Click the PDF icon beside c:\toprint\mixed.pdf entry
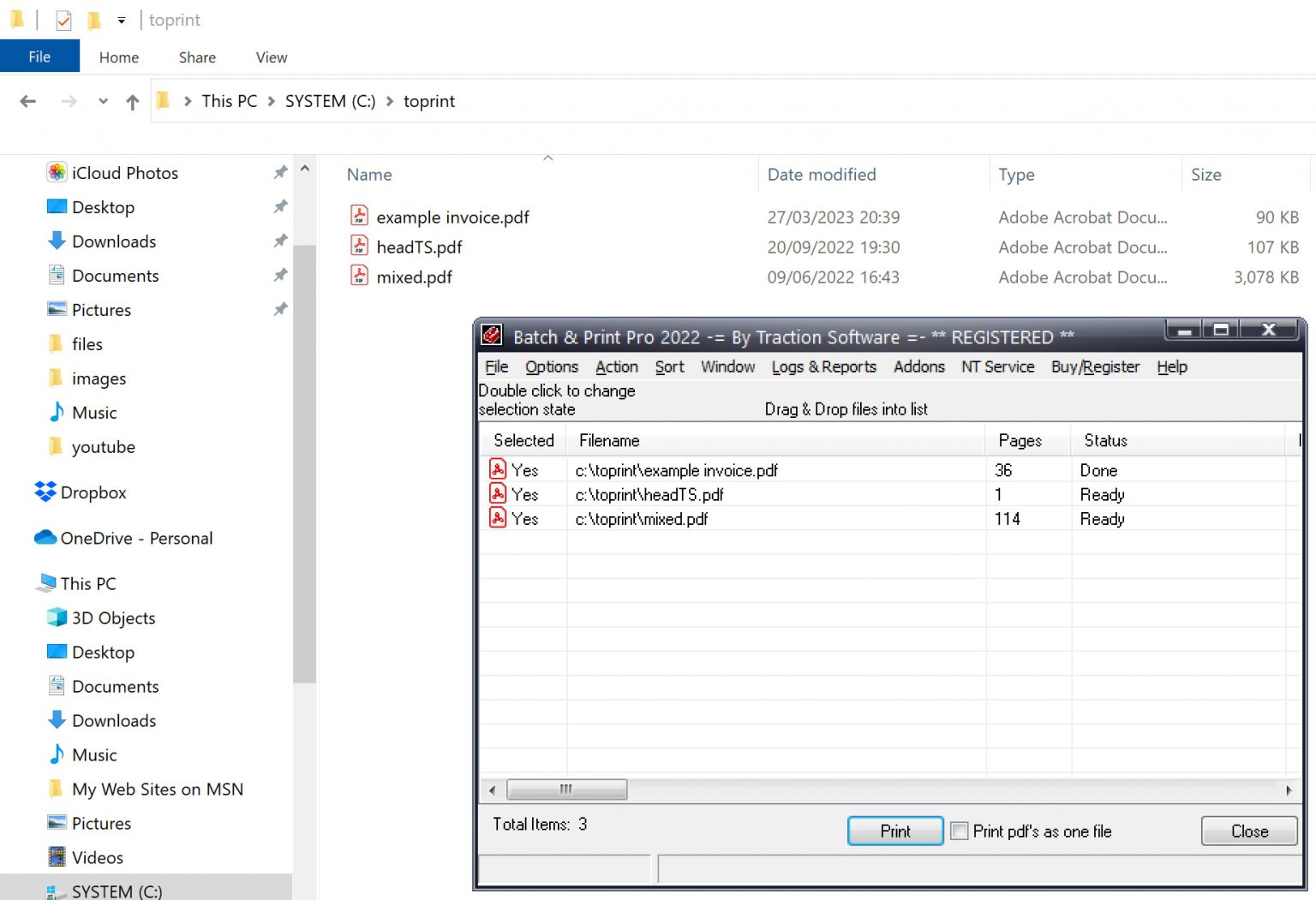The image size is (1316, 900). 498,517
